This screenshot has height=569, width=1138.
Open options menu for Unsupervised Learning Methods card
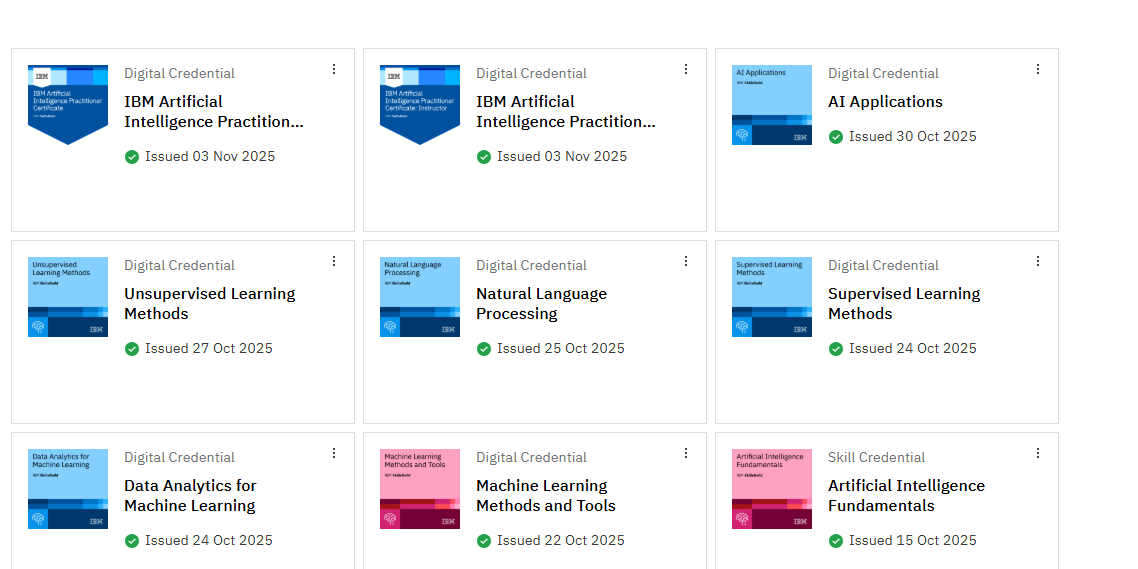[x=334, y=261]
